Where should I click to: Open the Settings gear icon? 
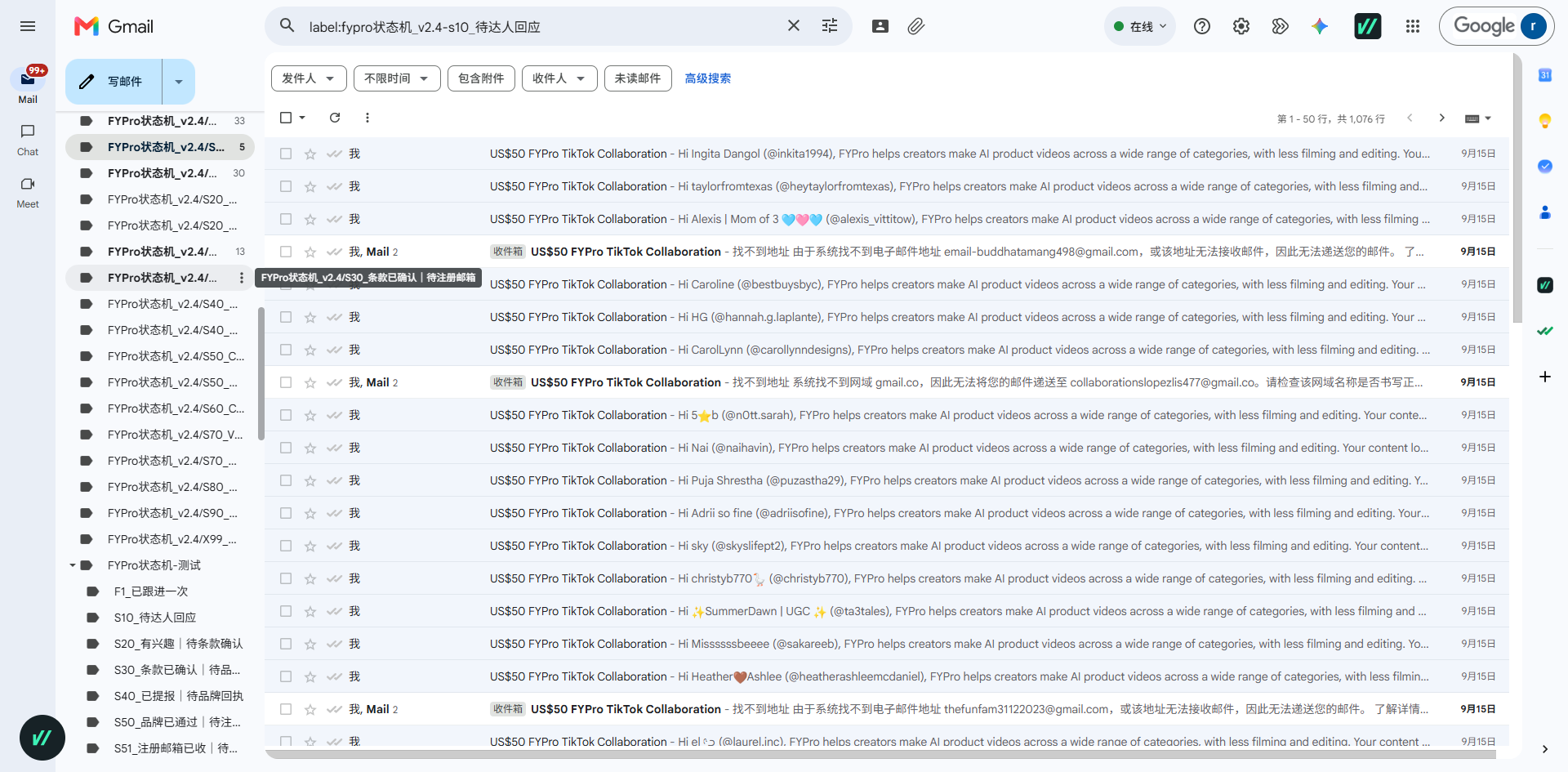(1241, 26)
